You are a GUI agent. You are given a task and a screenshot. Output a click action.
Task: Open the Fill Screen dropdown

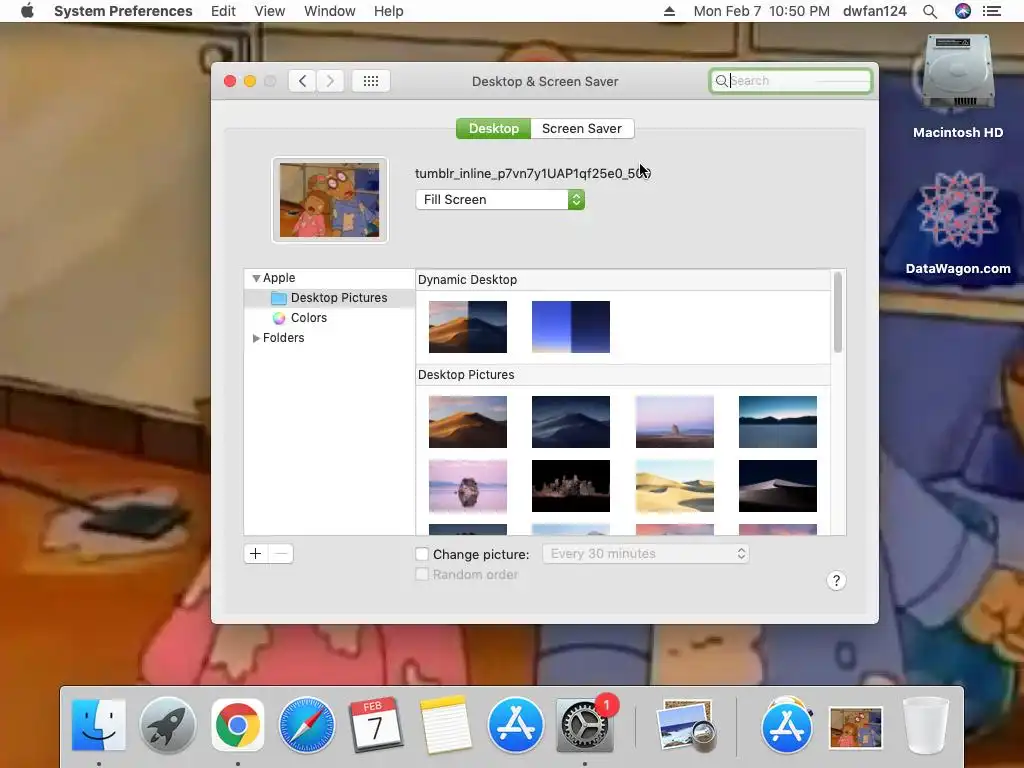500,200
